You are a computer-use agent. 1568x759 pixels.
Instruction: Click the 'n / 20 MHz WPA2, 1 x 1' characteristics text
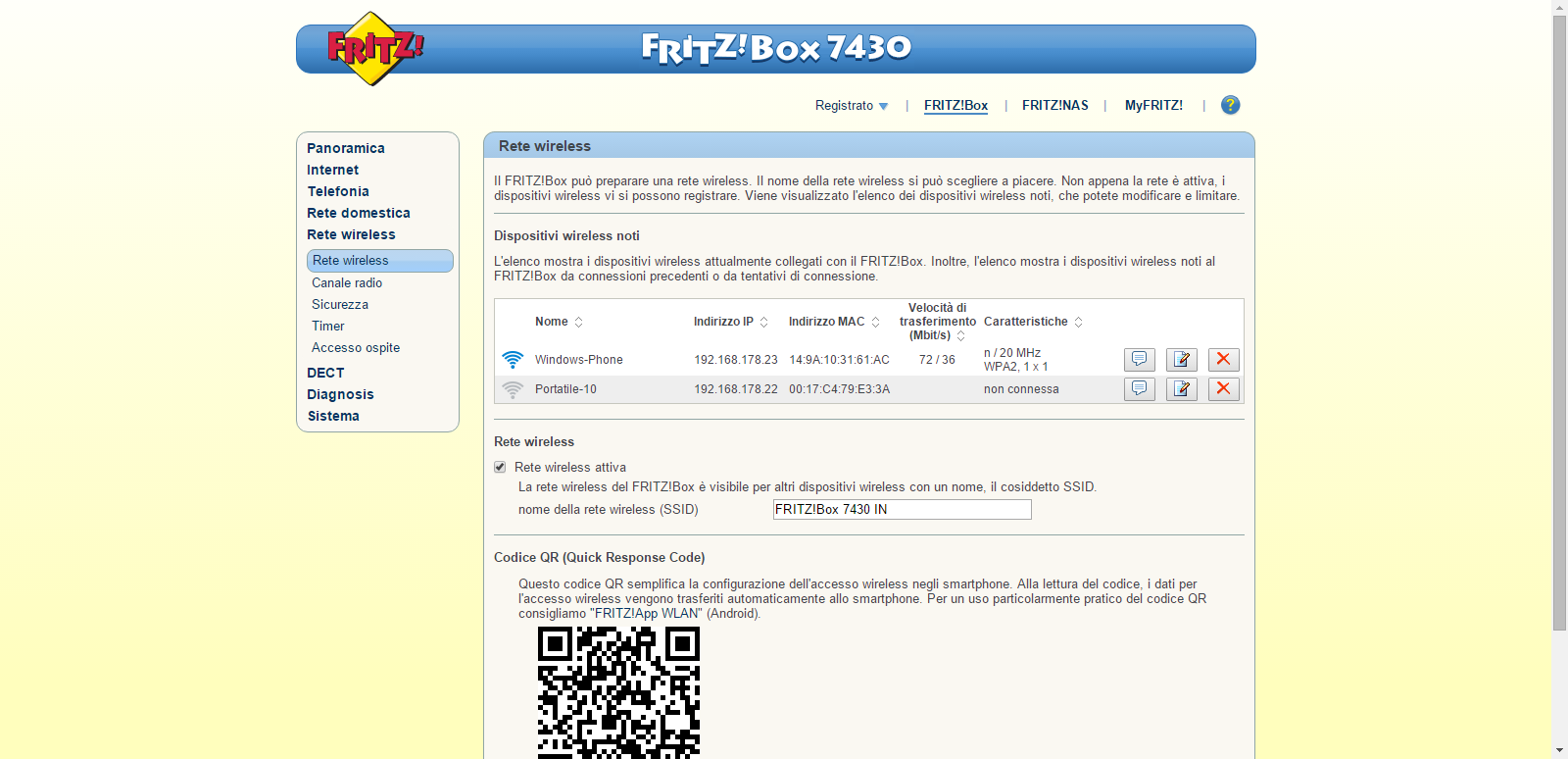point(1016,360)
